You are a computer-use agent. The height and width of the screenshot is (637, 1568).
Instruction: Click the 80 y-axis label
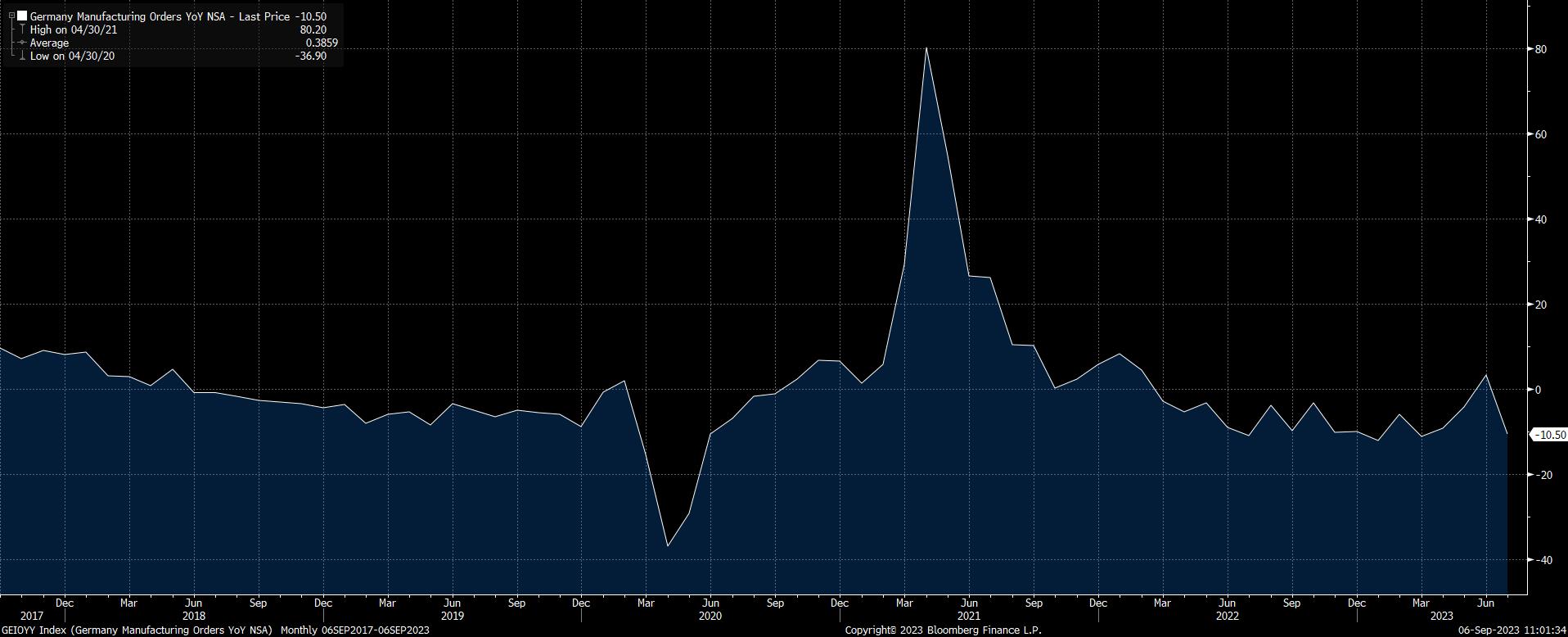pos(1541,49)
